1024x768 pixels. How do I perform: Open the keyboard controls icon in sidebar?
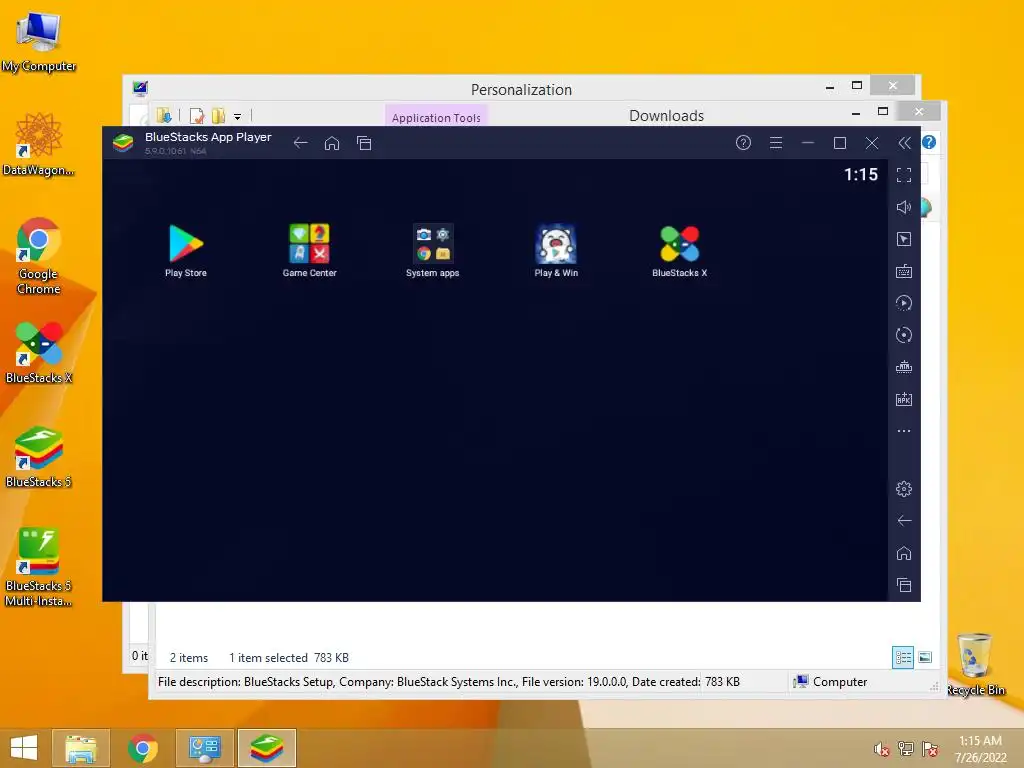pos(904,271)
